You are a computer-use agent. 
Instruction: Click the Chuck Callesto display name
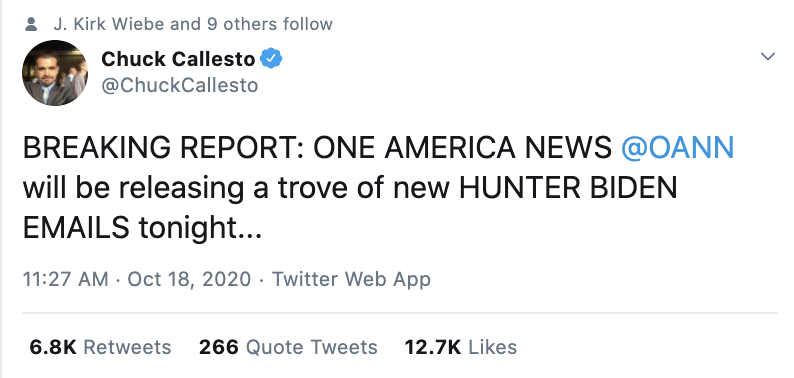[178, 59]
